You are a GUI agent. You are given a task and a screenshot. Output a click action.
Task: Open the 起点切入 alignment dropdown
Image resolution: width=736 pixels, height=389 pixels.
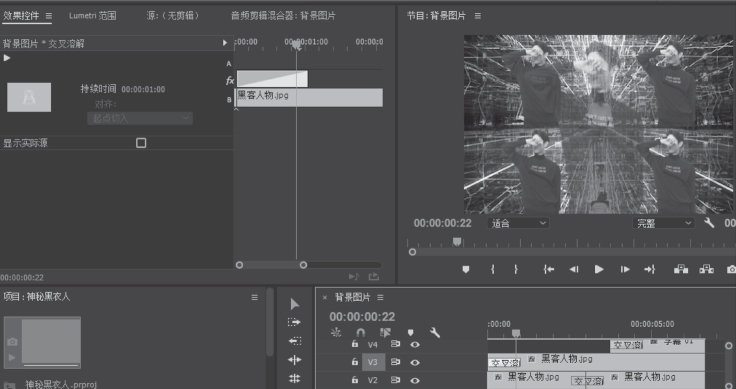point(140,118)
